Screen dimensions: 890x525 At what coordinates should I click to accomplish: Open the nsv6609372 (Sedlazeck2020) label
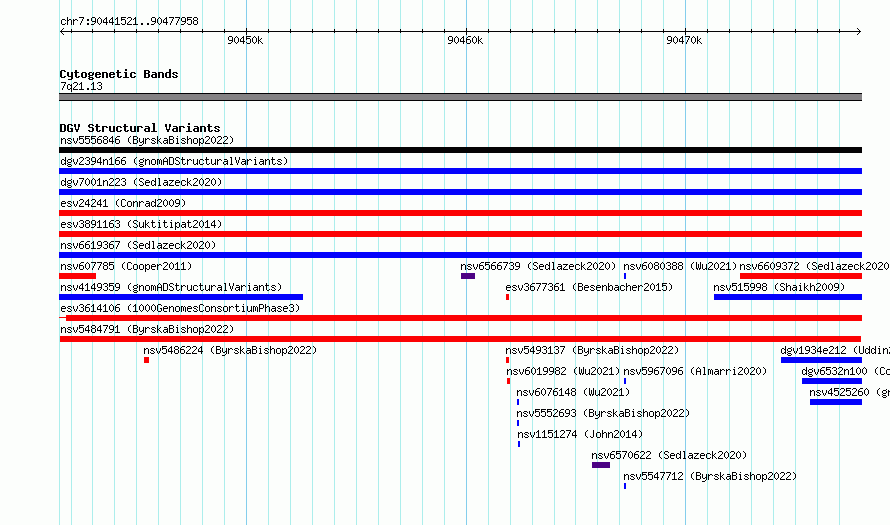point(815,266)
